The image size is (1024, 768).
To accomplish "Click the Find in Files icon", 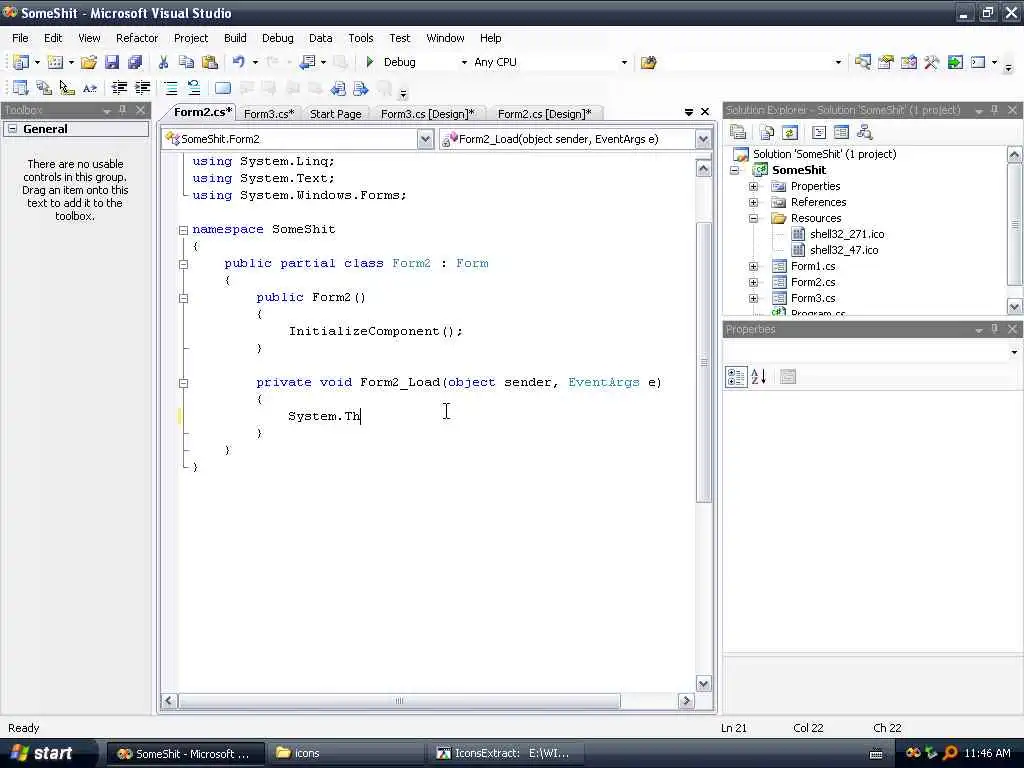I will (648, 62).
